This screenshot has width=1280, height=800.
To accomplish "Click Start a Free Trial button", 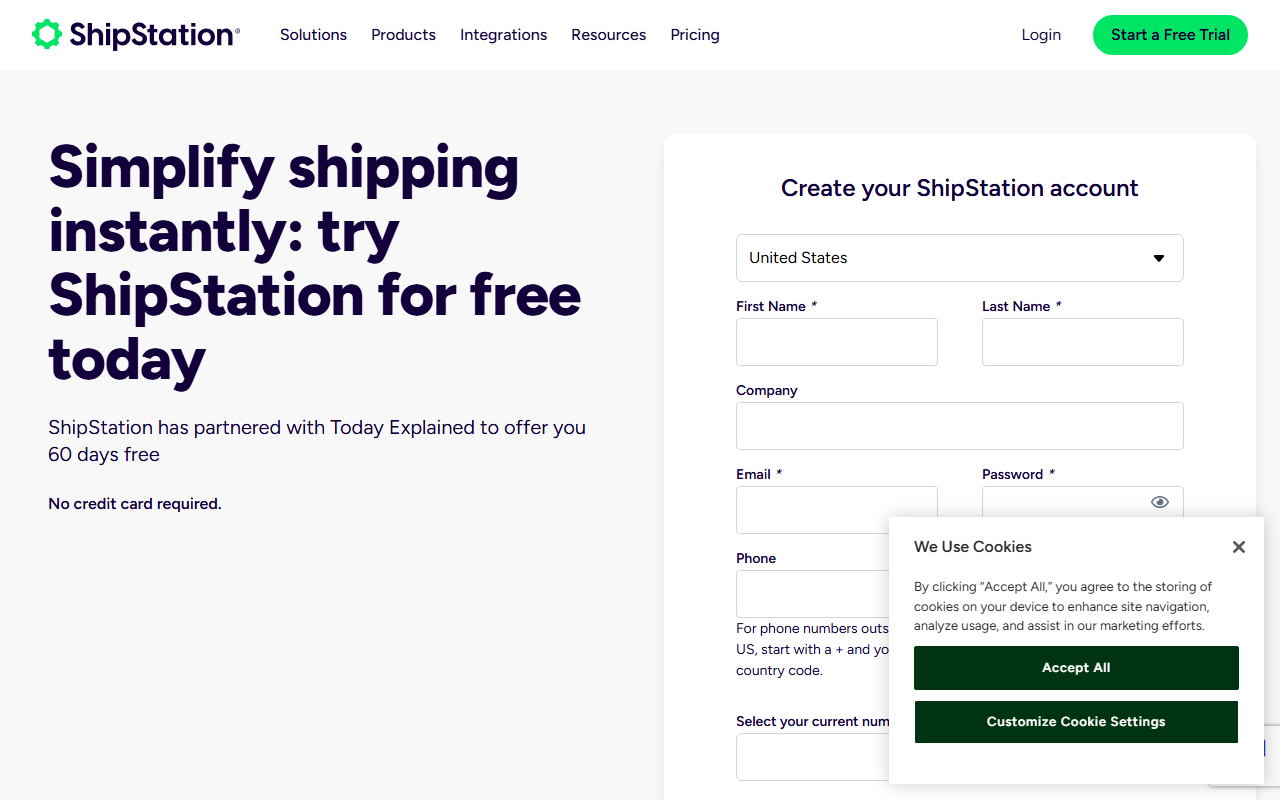I will 1170,35.
